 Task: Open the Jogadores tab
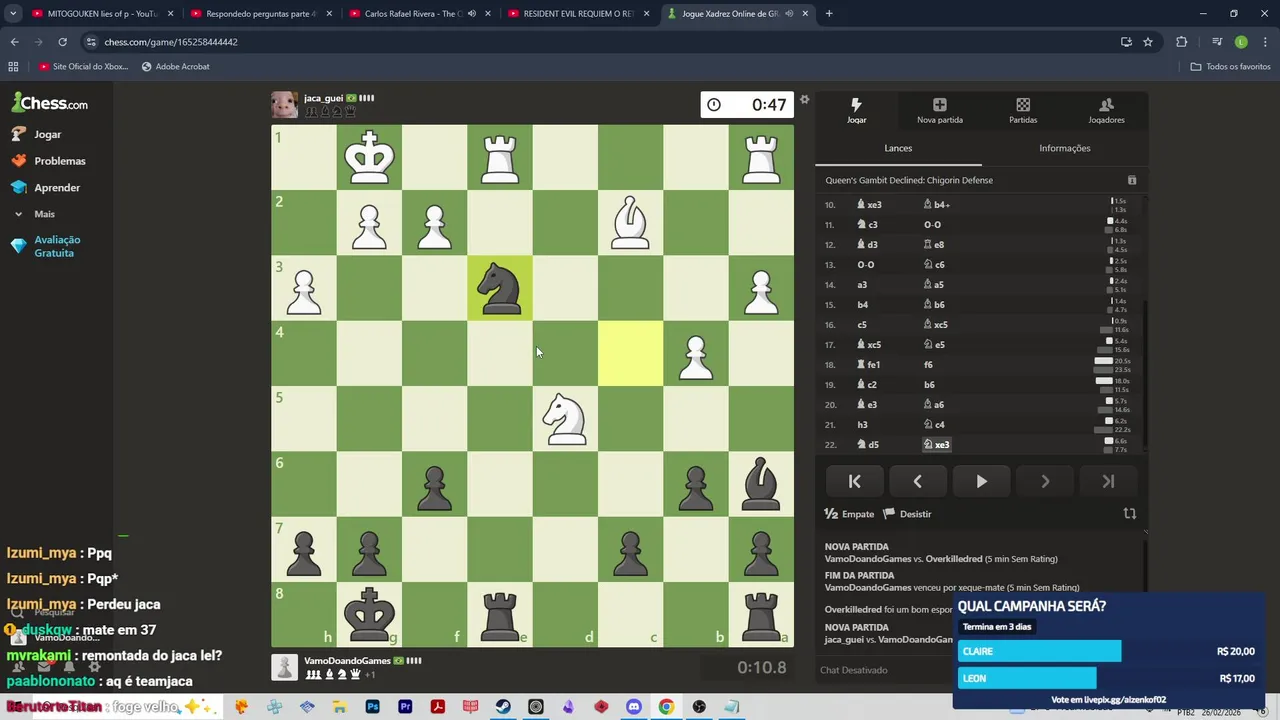1106,110
